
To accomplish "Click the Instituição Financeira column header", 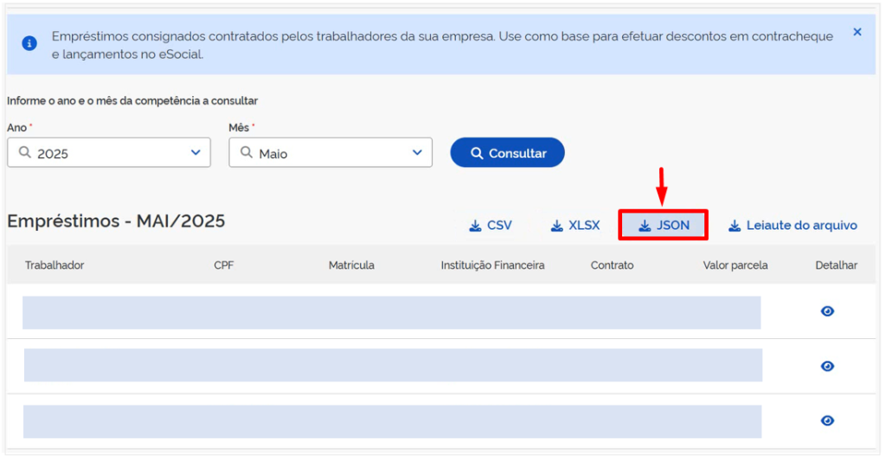I will coord(493,265).
